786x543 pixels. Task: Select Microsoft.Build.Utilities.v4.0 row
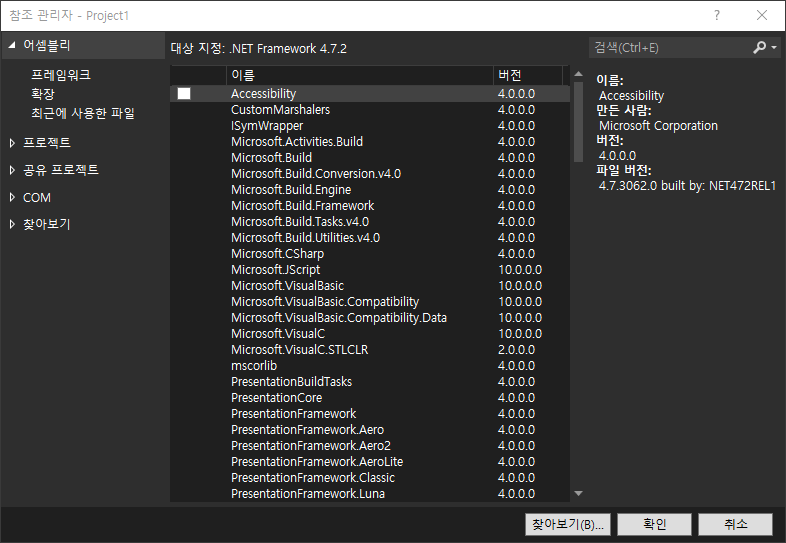click(x=370, y=238)
